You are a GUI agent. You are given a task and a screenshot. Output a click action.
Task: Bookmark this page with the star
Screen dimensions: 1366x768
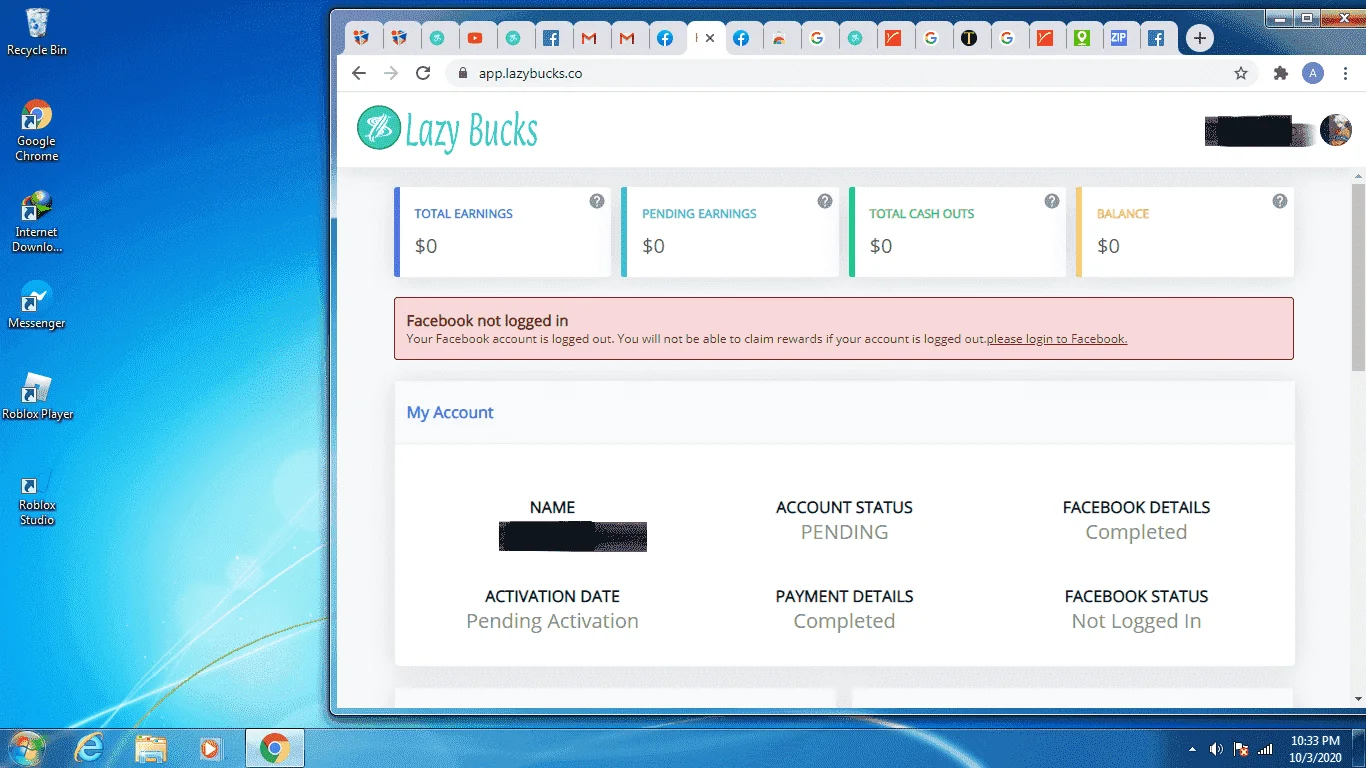[1241, 73]
